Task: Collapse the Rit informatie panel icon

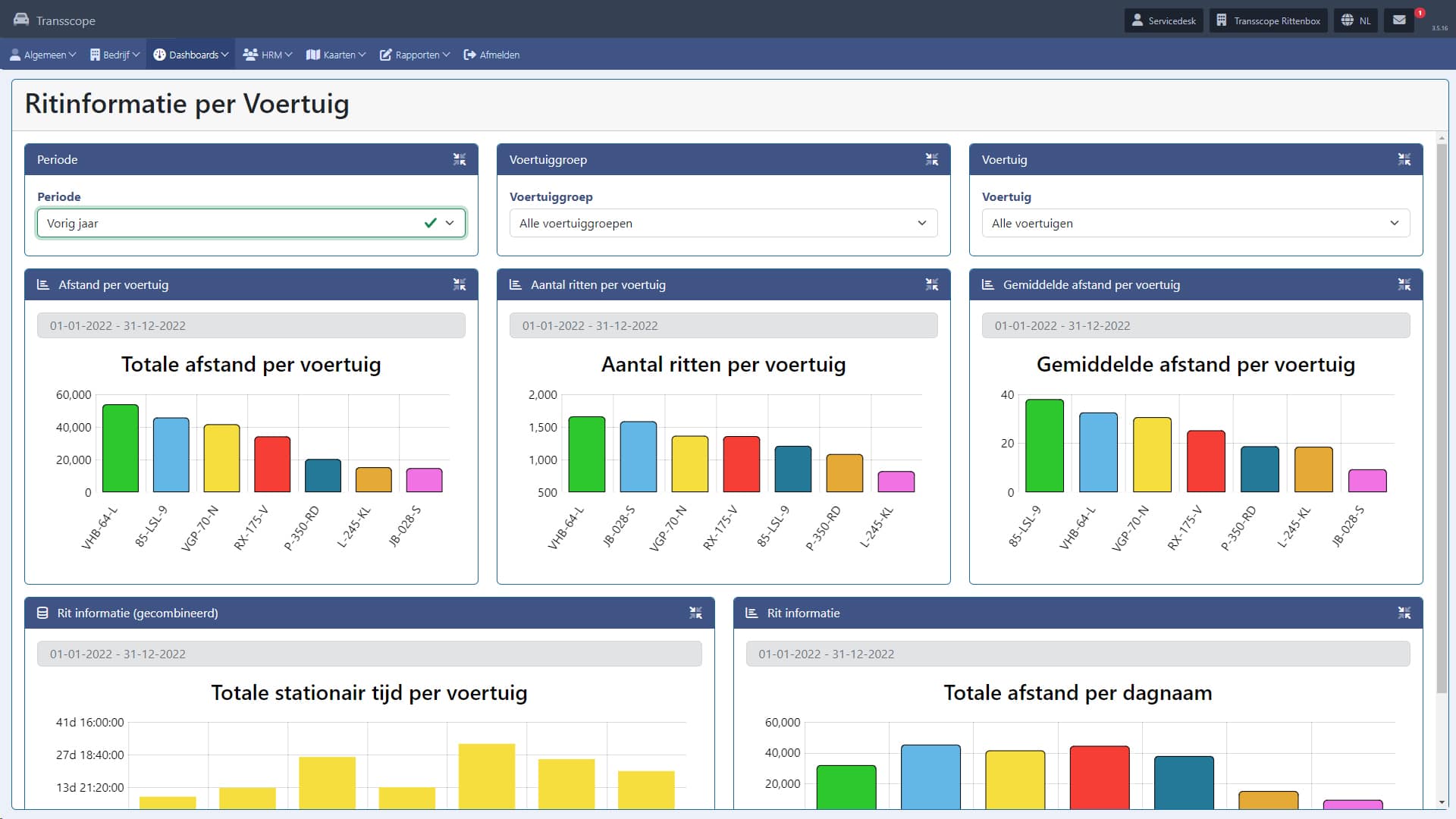Action: (1404, 613)
